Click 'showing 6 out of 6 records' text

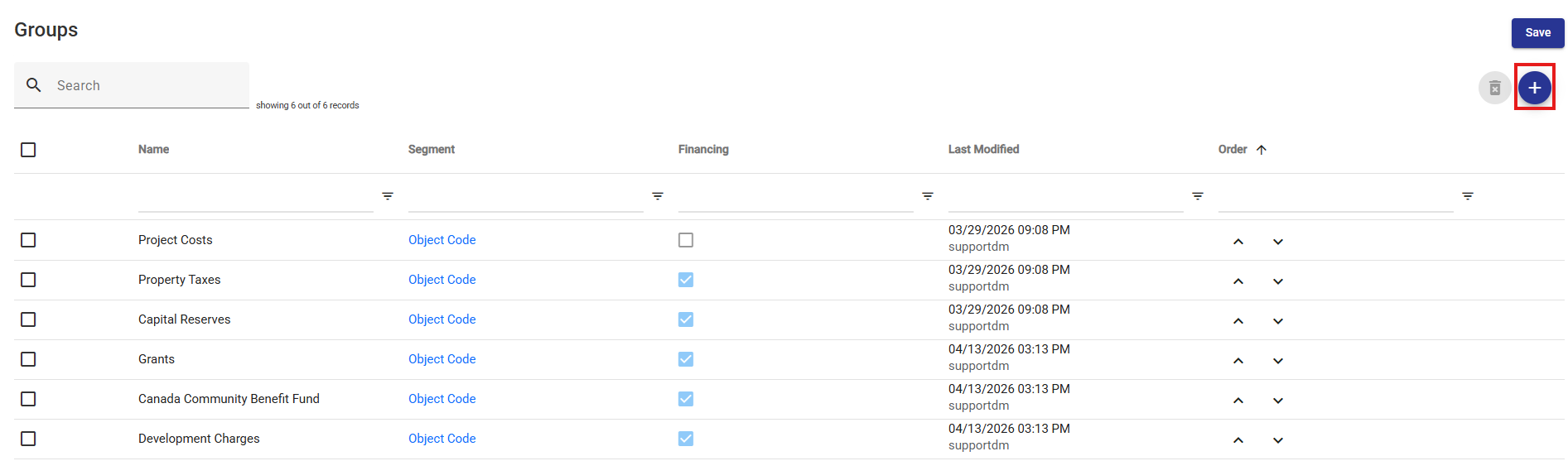pyautogui.click(x=307, y=105)
